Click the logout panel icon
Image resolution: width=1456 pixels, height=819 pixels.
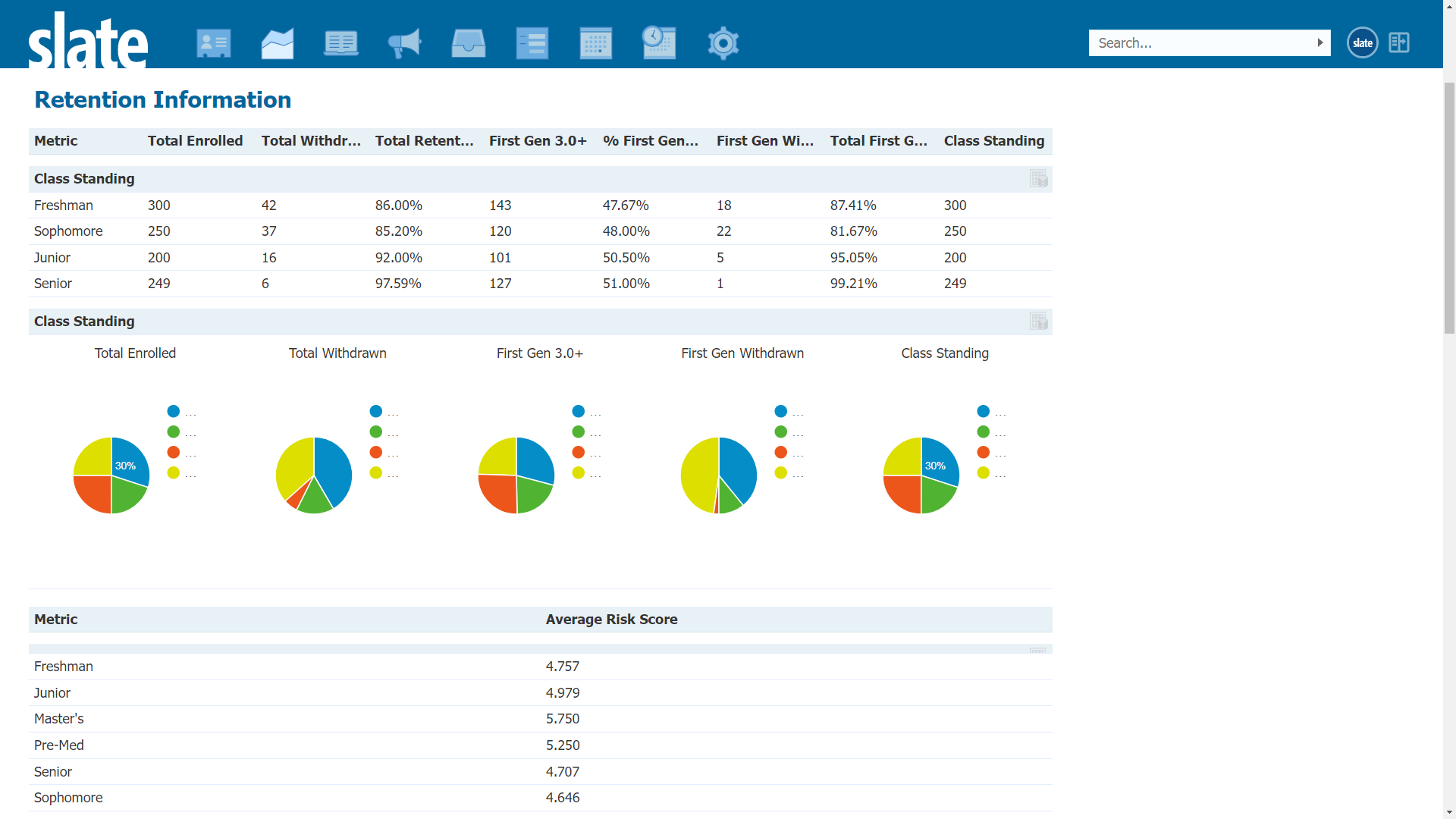(x=1399, y=42)
